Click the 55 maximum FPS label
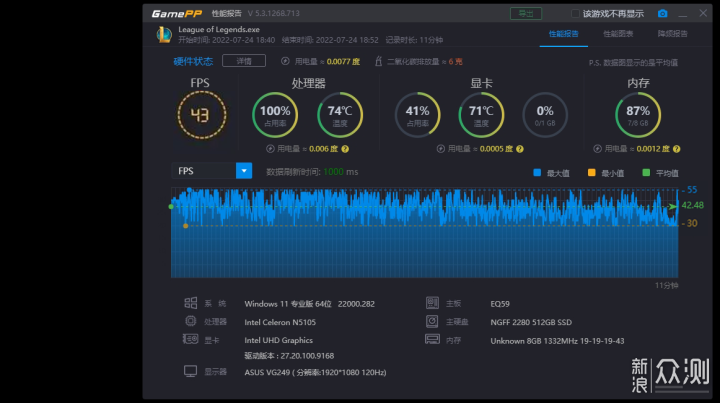This screenshot has height=403, width=720. [x=692, y=190]
